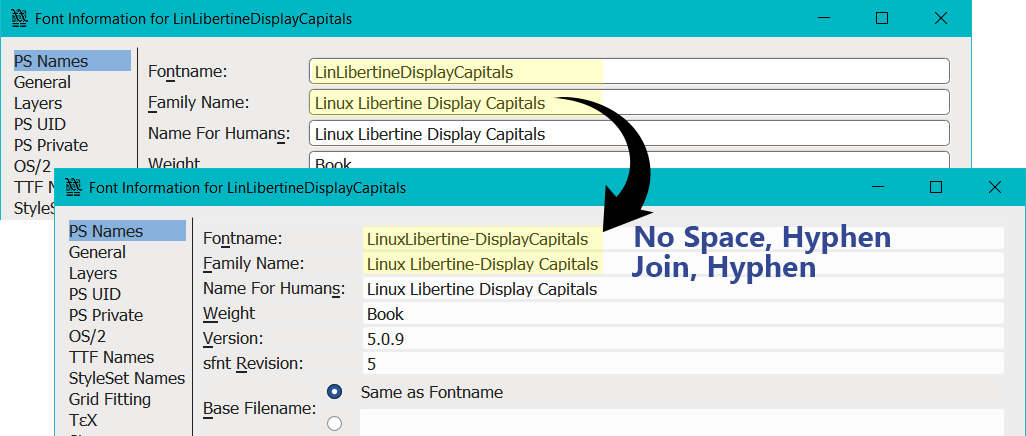The image size is (1026, 436).
Task: Open PS Private section in back window
Action: (51, 145)
